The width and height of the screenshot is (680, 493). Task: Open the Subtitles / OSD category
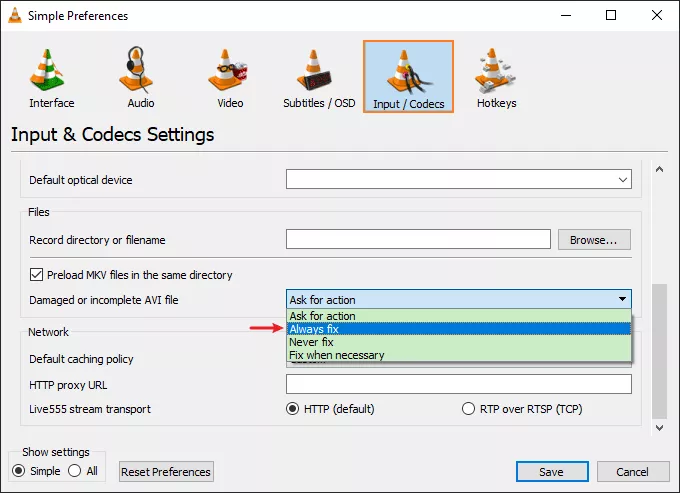coord(319,78)
